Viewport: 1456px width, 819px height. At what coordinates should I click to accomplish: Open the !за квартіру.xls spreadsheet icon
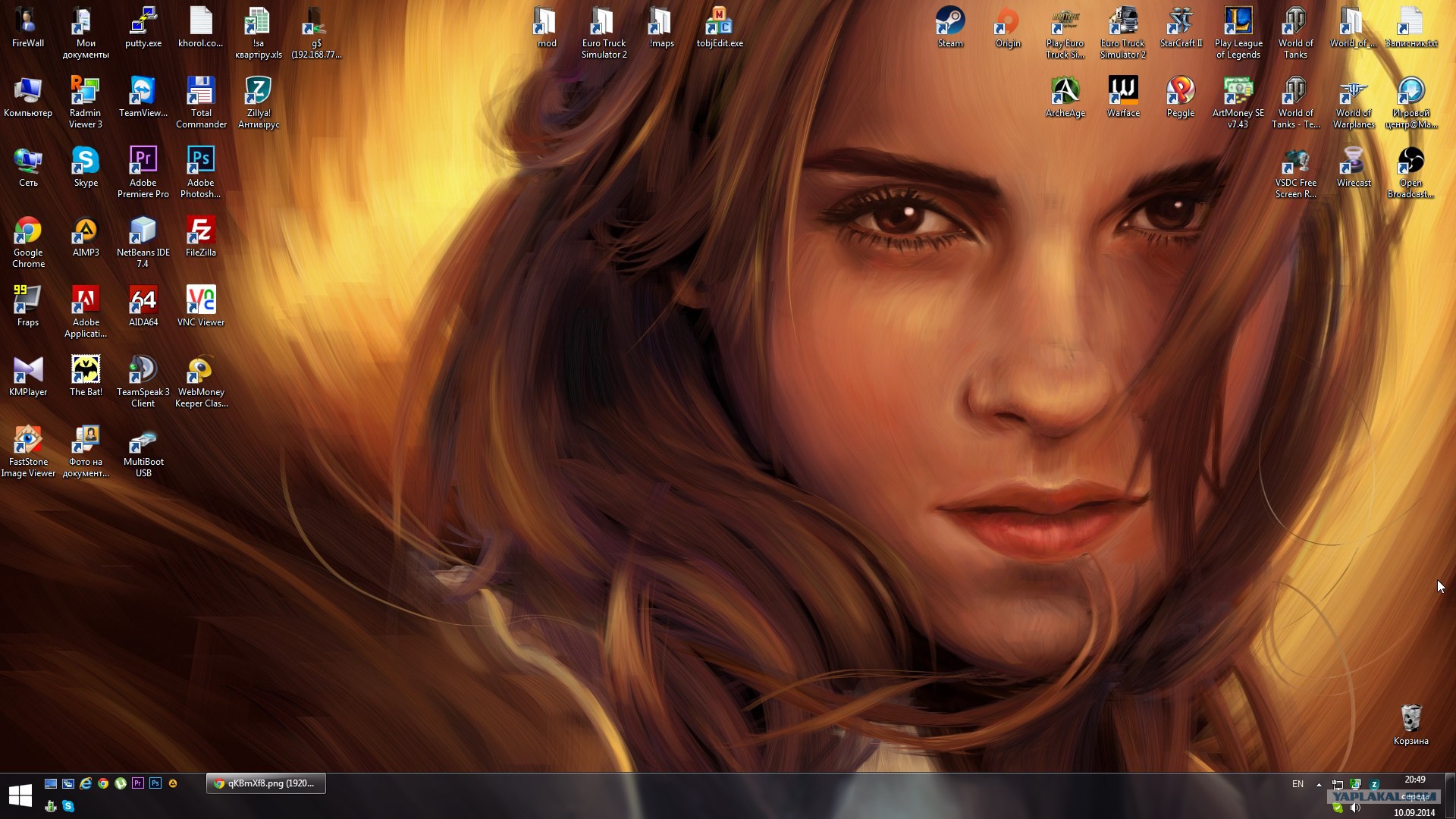(x=259, y=33)
